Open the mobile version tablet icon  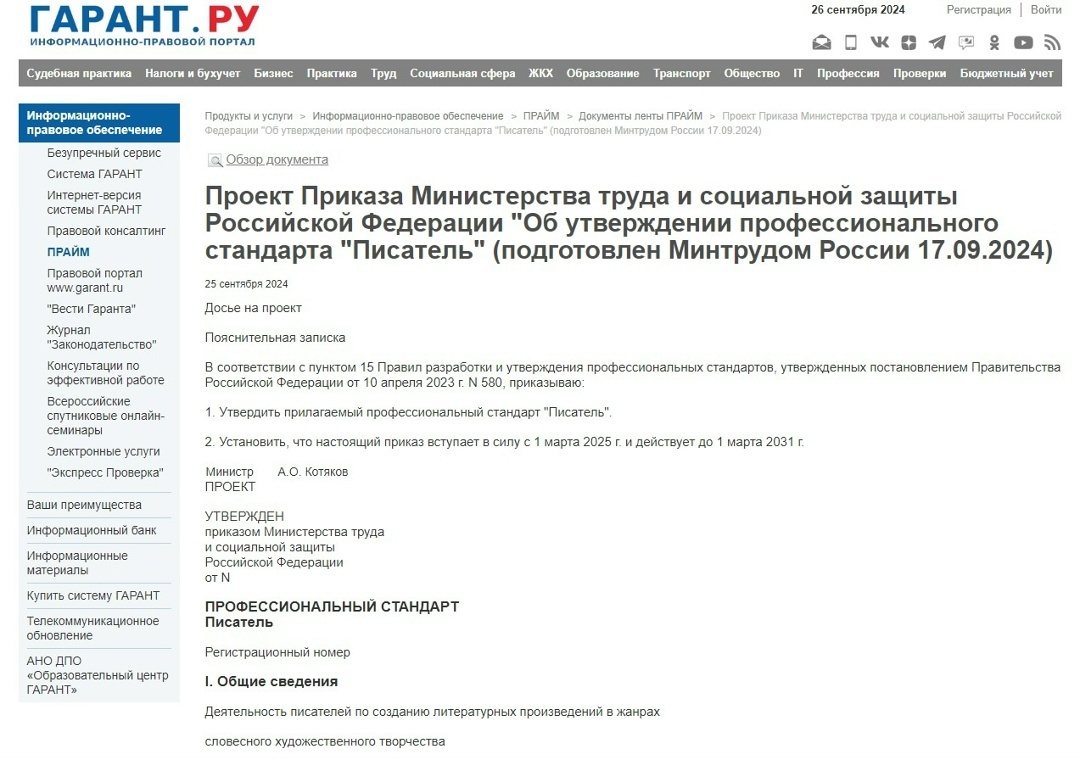pos(851,43)
